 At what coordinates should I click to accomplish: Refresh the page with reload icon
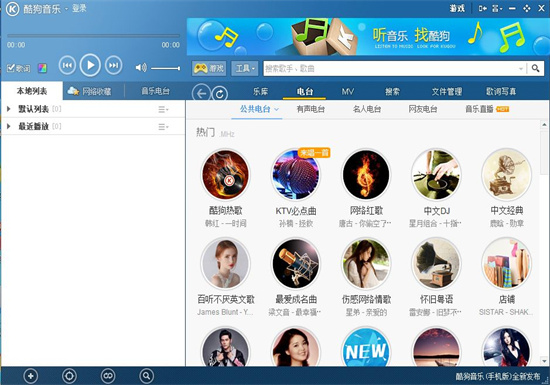click(x=220, y=94)
